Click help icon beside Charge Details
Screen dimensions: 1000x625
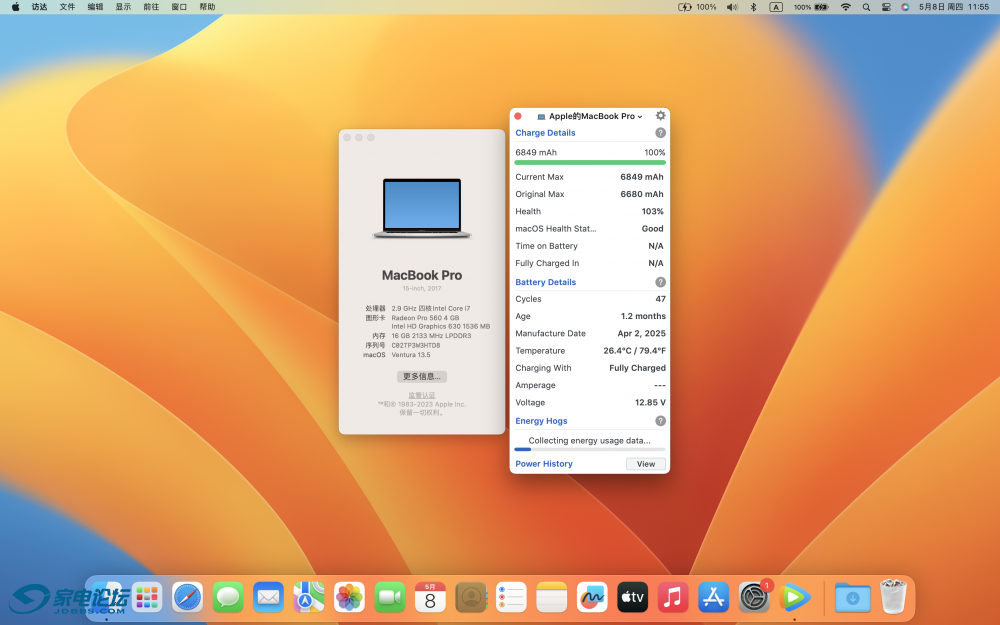[660, 133]
